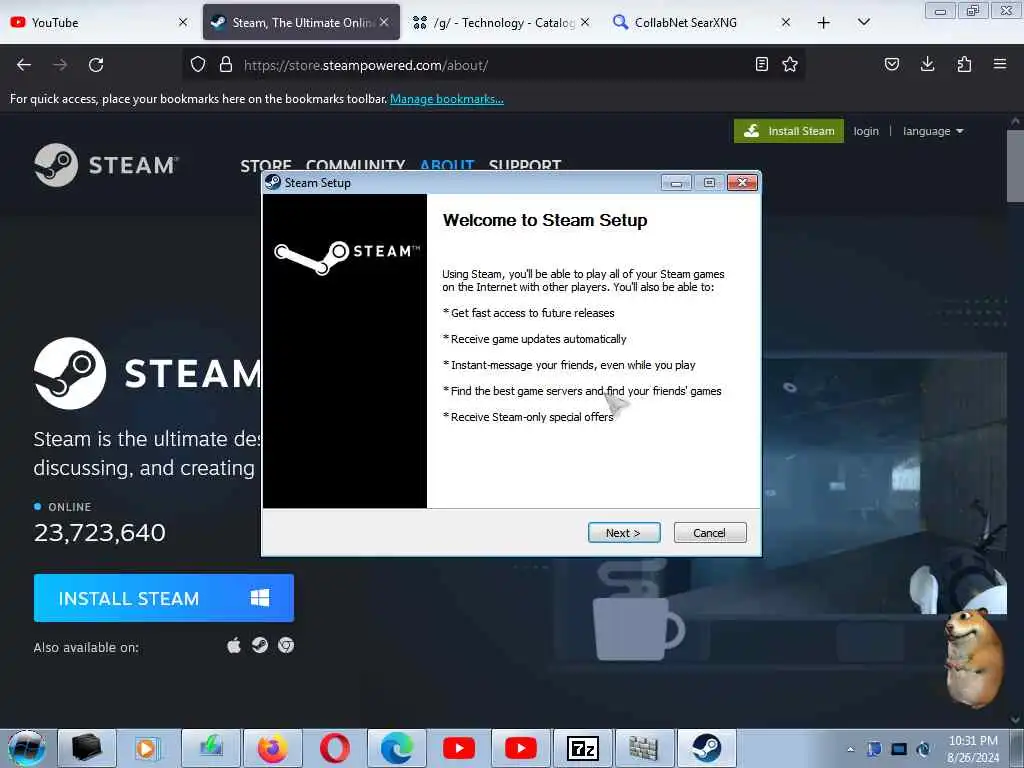1024x768 pixels.
Task: Open the media player taskbar icon
Action: pos(148,748)
